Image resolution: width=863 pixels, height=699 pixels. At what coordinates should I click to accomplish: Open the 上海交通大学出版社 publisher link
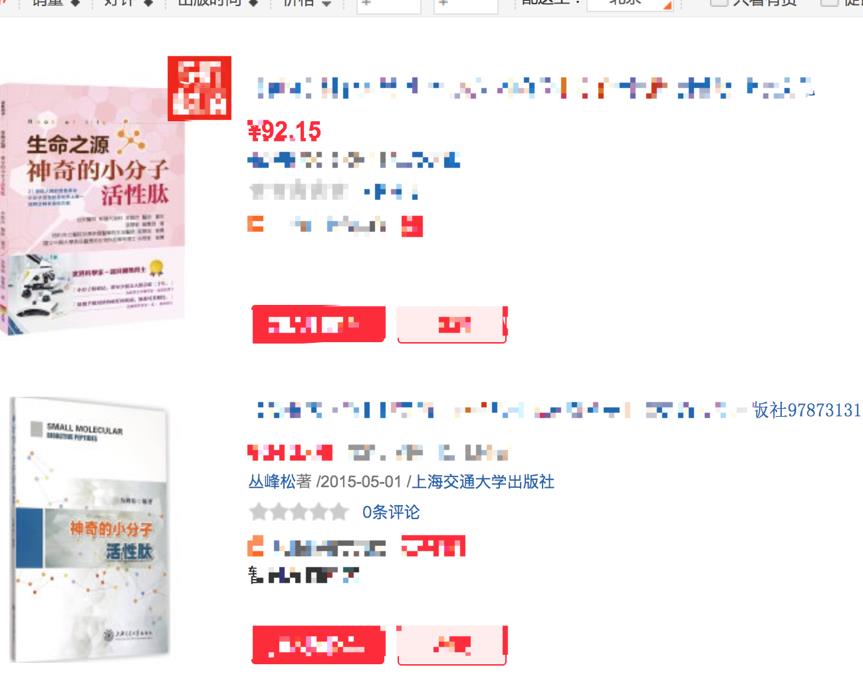click(x=483, y=482)
